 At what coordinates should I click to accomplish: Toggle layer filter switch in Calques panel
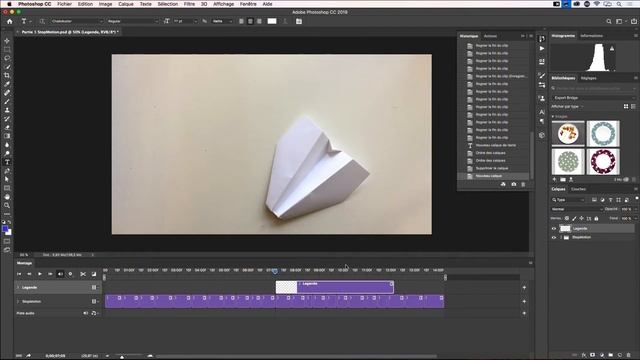(x=637, y=199)
